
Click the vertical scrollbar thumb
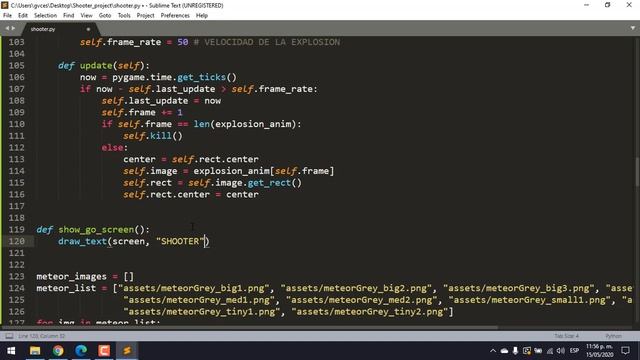(x=637, y=171)
